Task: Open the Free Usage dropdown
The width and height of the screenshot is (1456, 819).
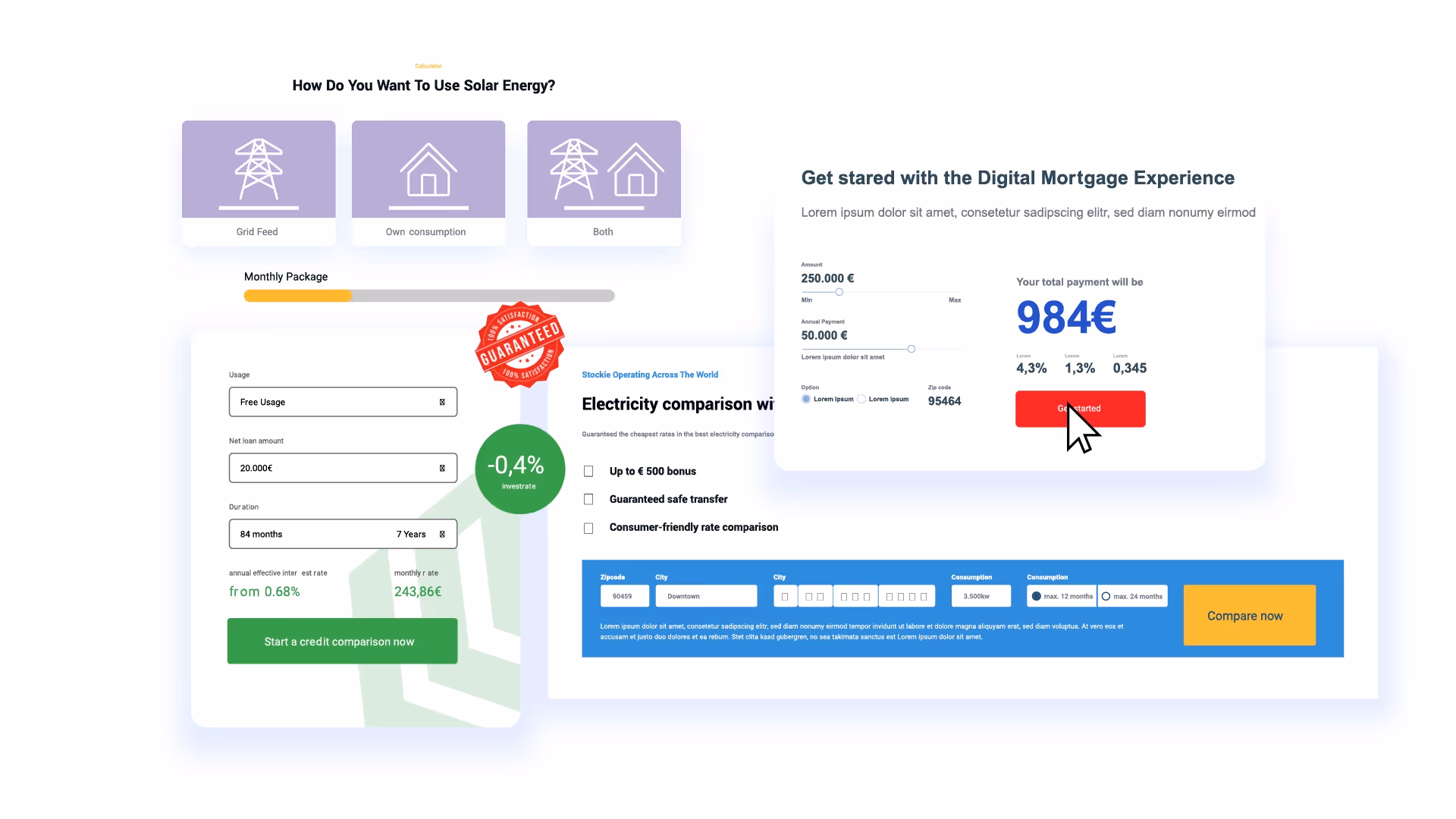Action: (343, 402)
